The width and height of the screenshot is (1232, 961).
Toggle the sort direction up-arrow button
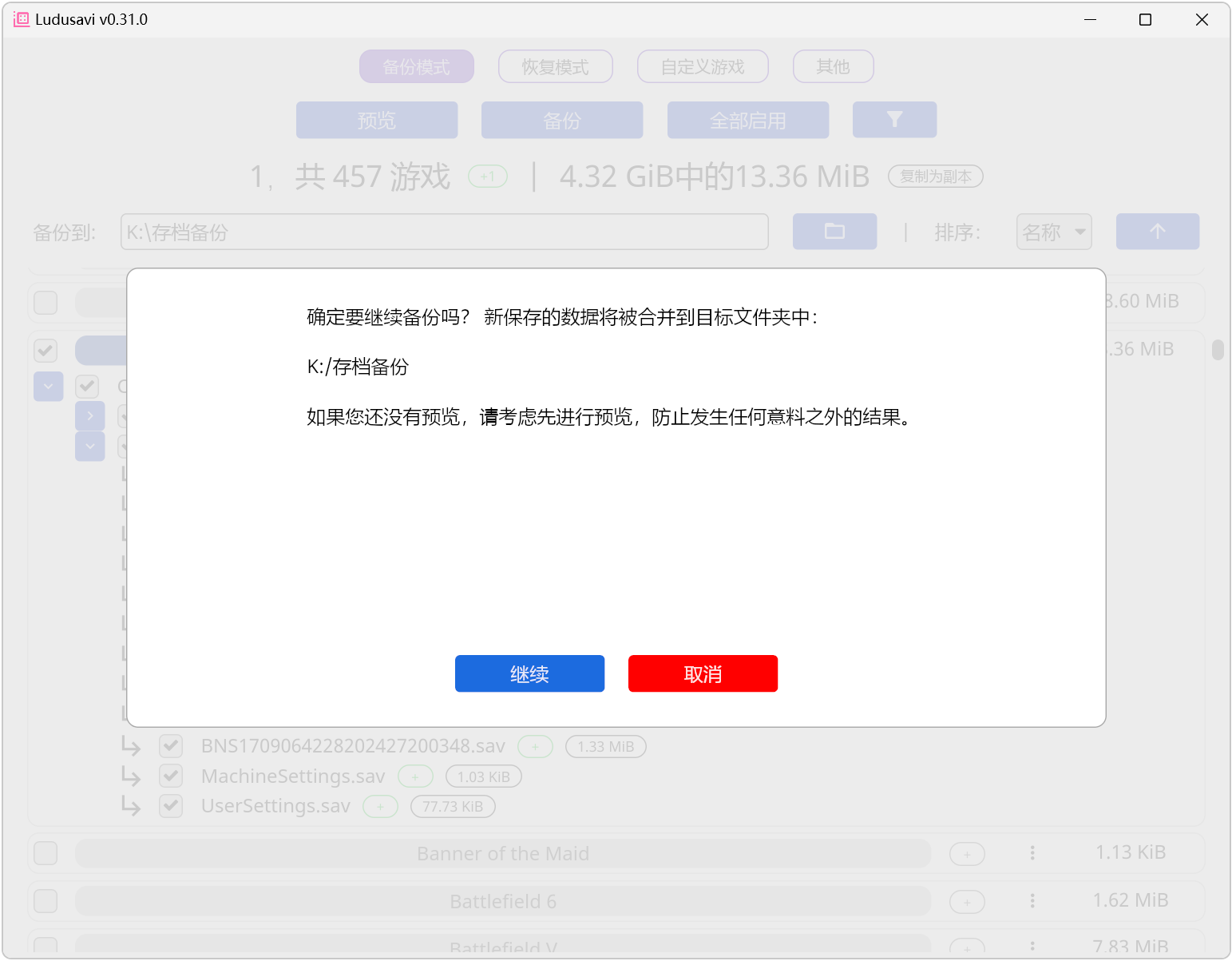[1158, 232]
